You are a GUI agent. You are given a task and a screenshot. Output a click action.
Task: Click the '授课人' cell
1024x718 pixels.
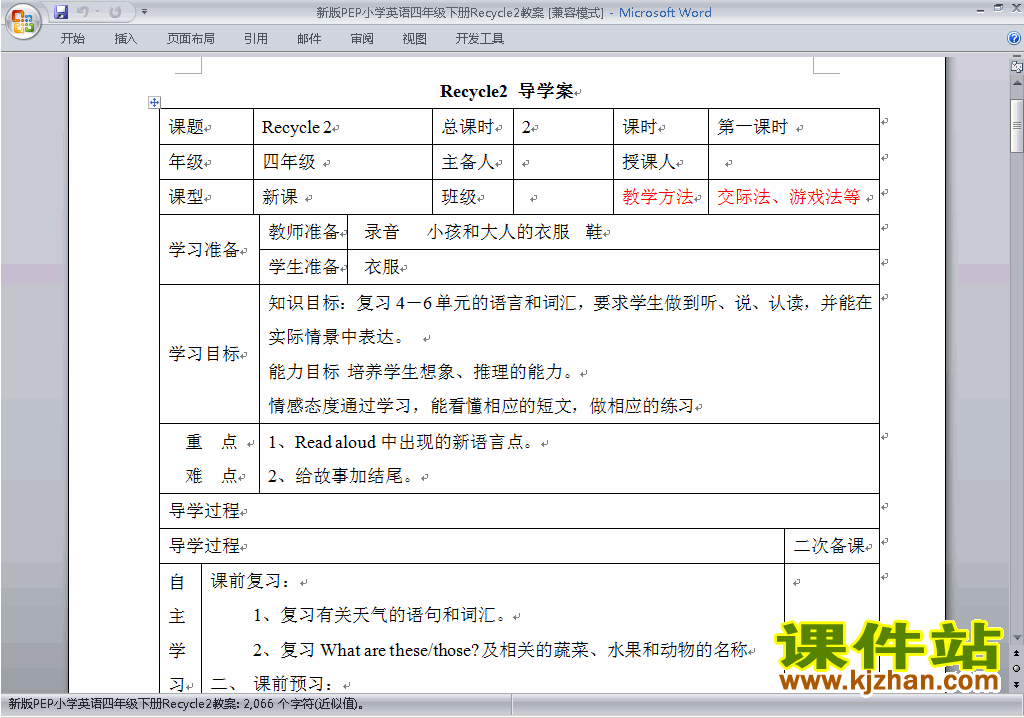pyautogui.click(x=661, y=161)
